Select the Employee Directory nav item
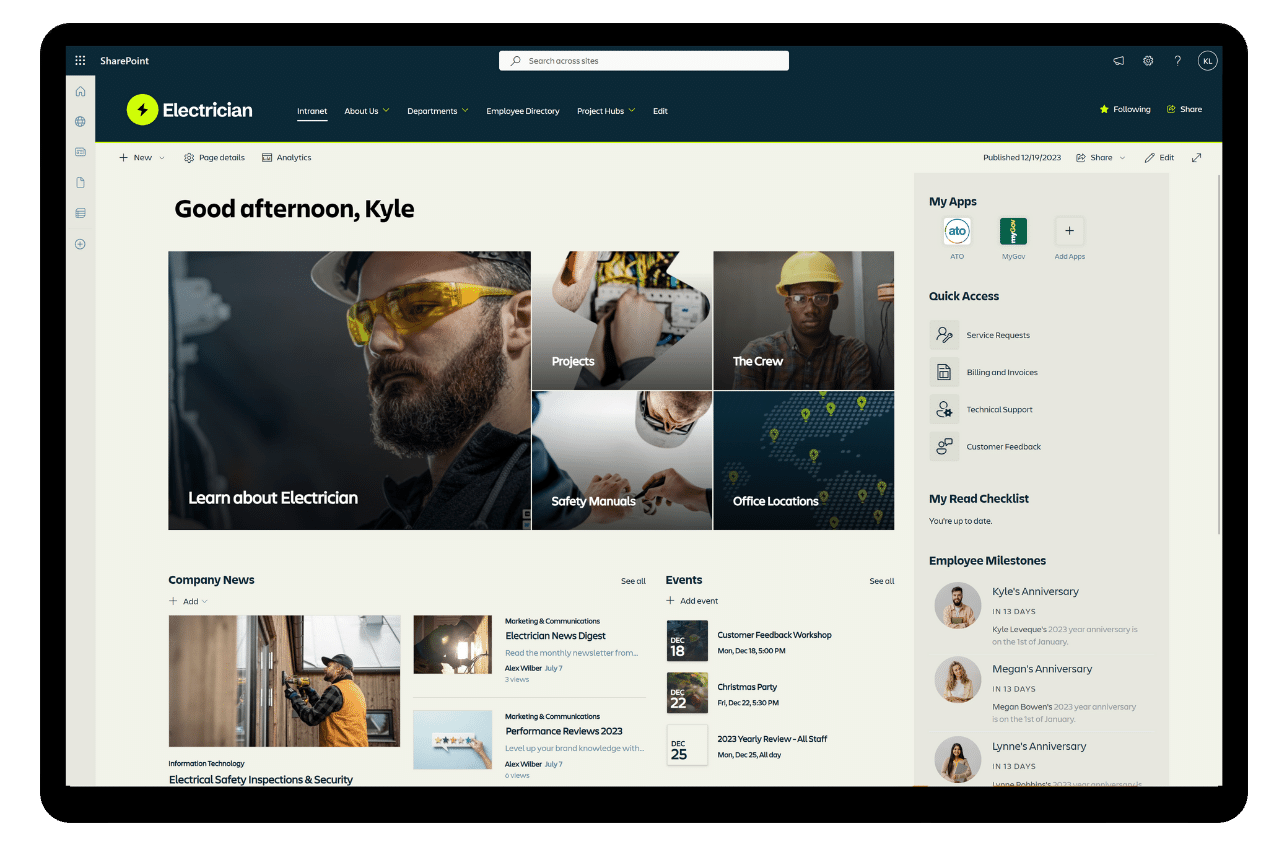1283x842 pixels. point(523,111)
